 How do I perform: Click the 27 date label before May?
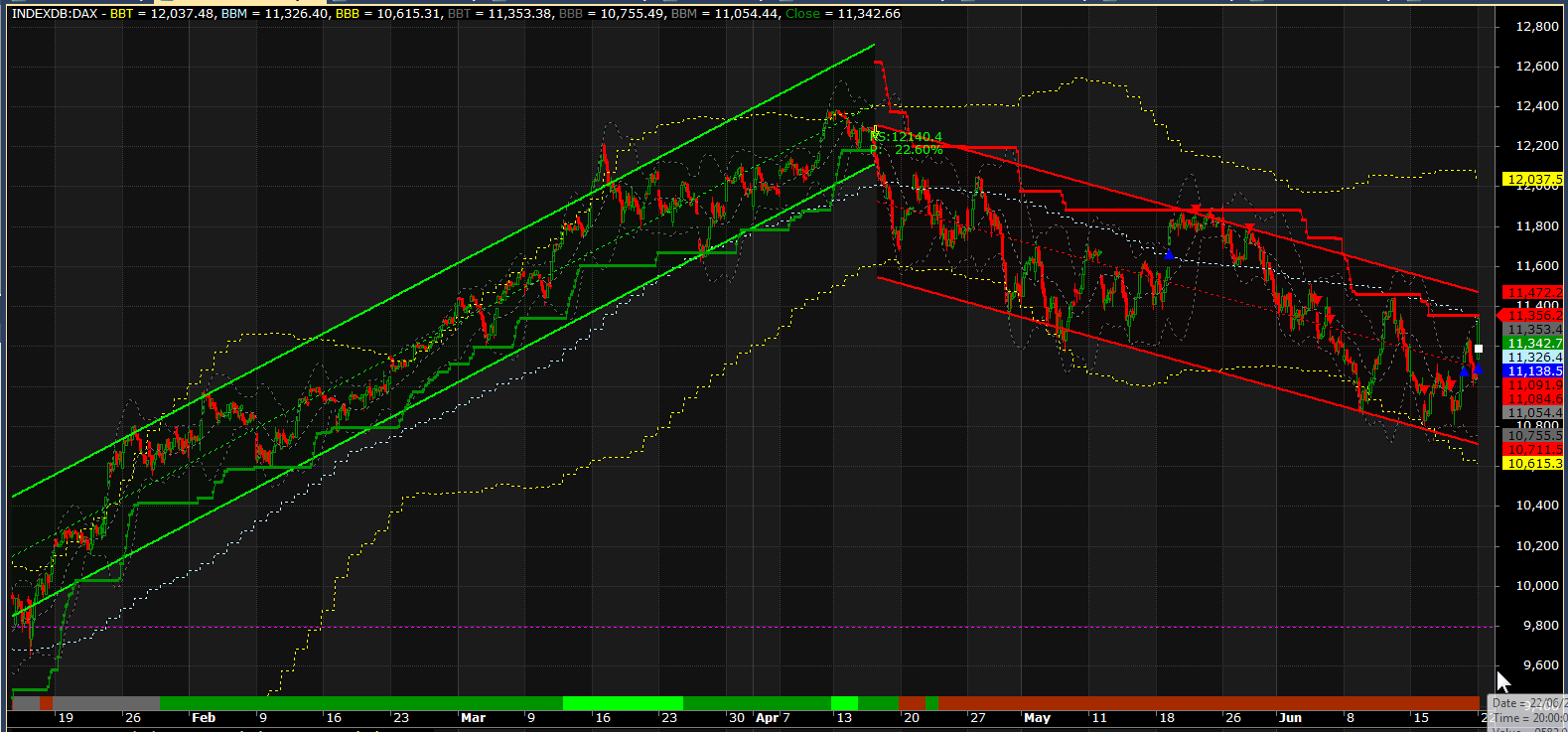[978, 717]
